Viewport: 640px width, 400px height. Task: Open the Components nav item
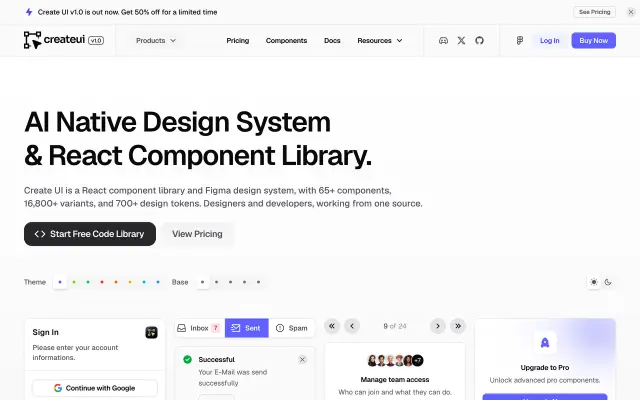click(286, 40)
